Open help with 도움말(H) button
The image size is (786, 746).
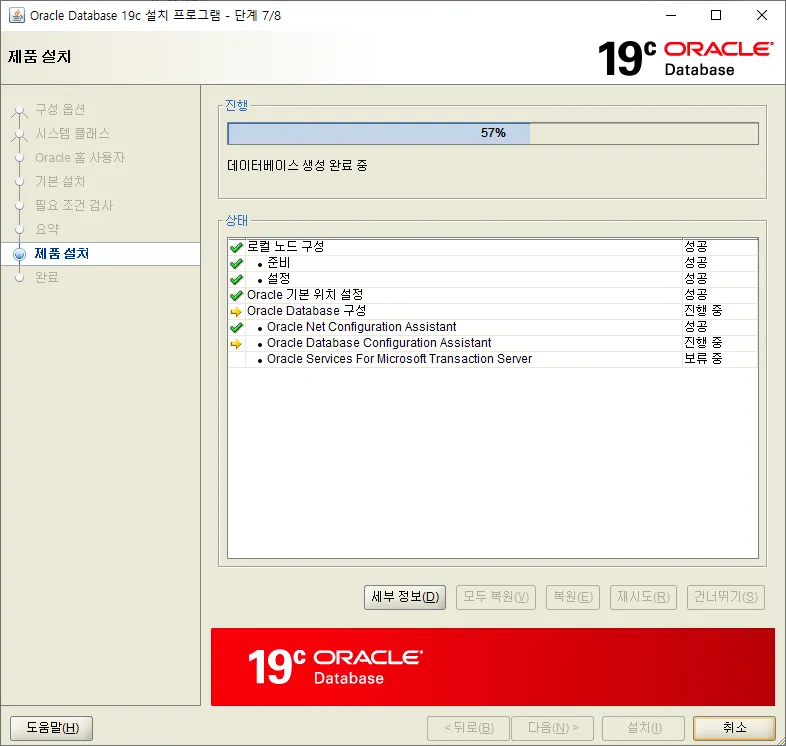point(52,728)
